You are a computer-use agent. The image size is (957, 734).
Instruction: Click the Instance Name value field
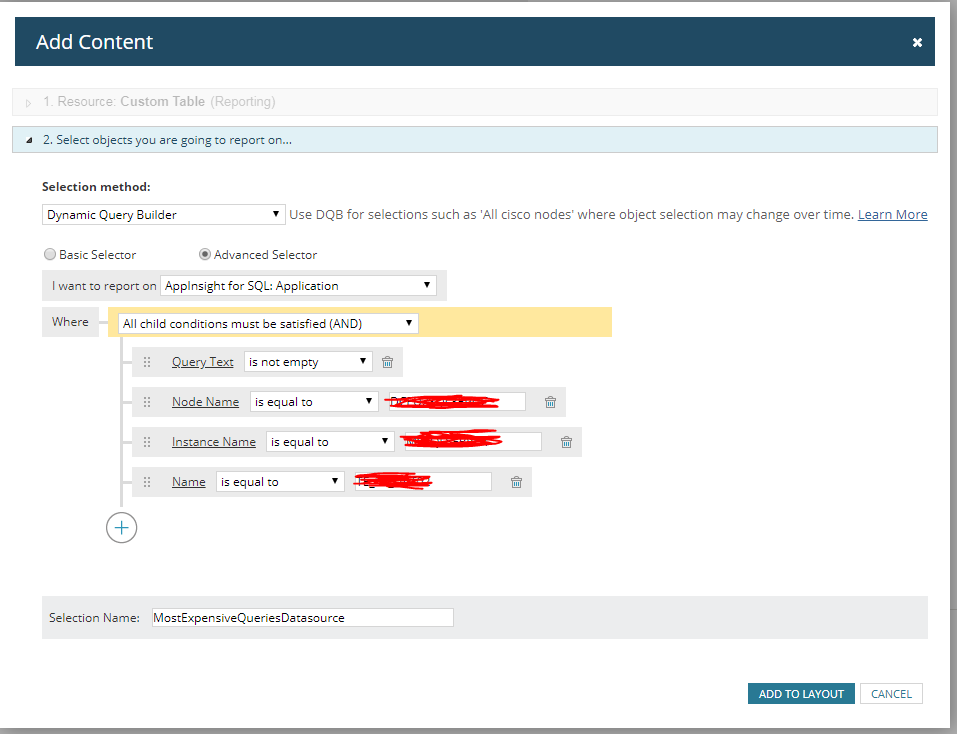point(473,442)
